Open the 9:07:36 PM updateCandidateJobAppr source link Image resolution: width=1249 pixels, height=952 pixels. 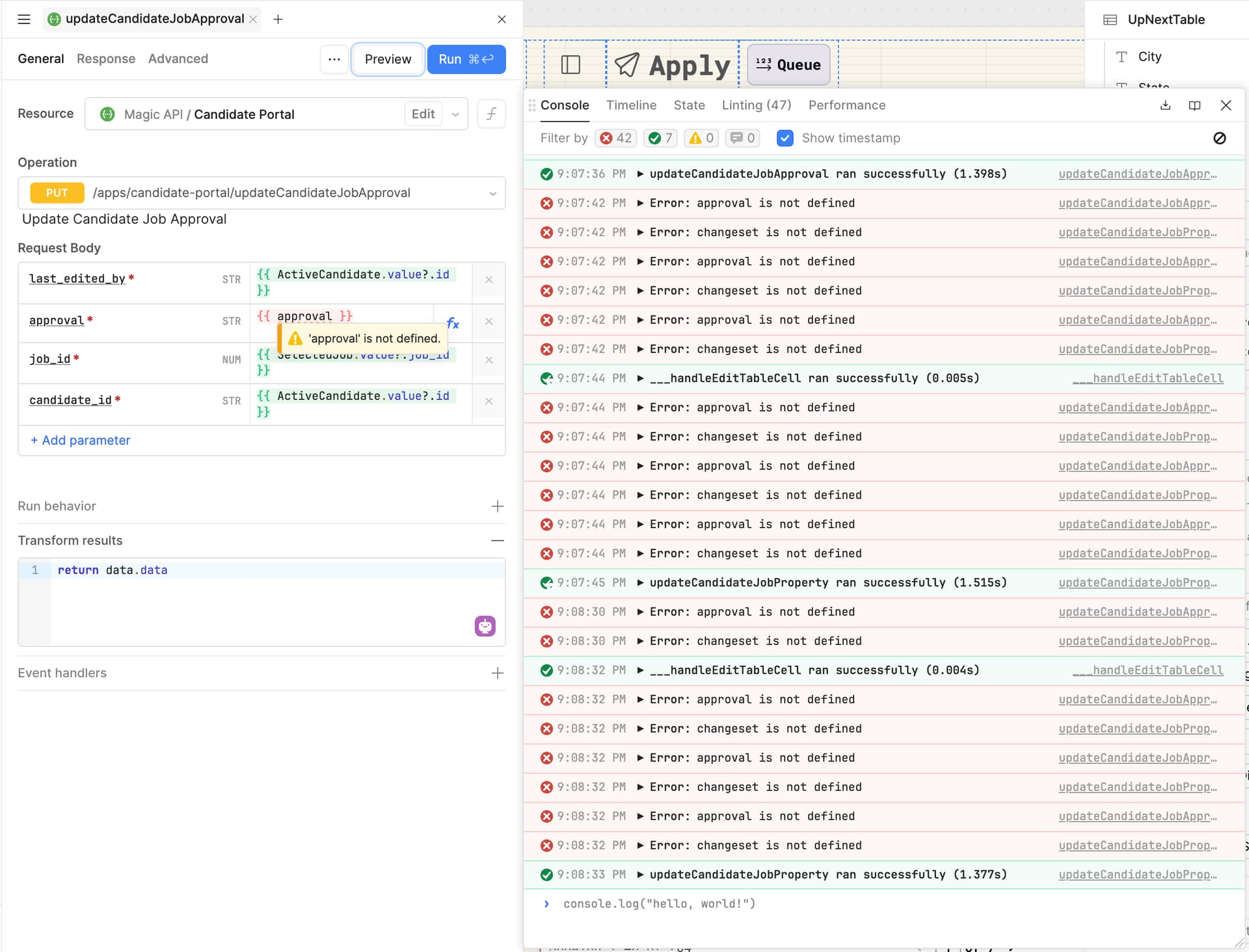(1138, 174)
